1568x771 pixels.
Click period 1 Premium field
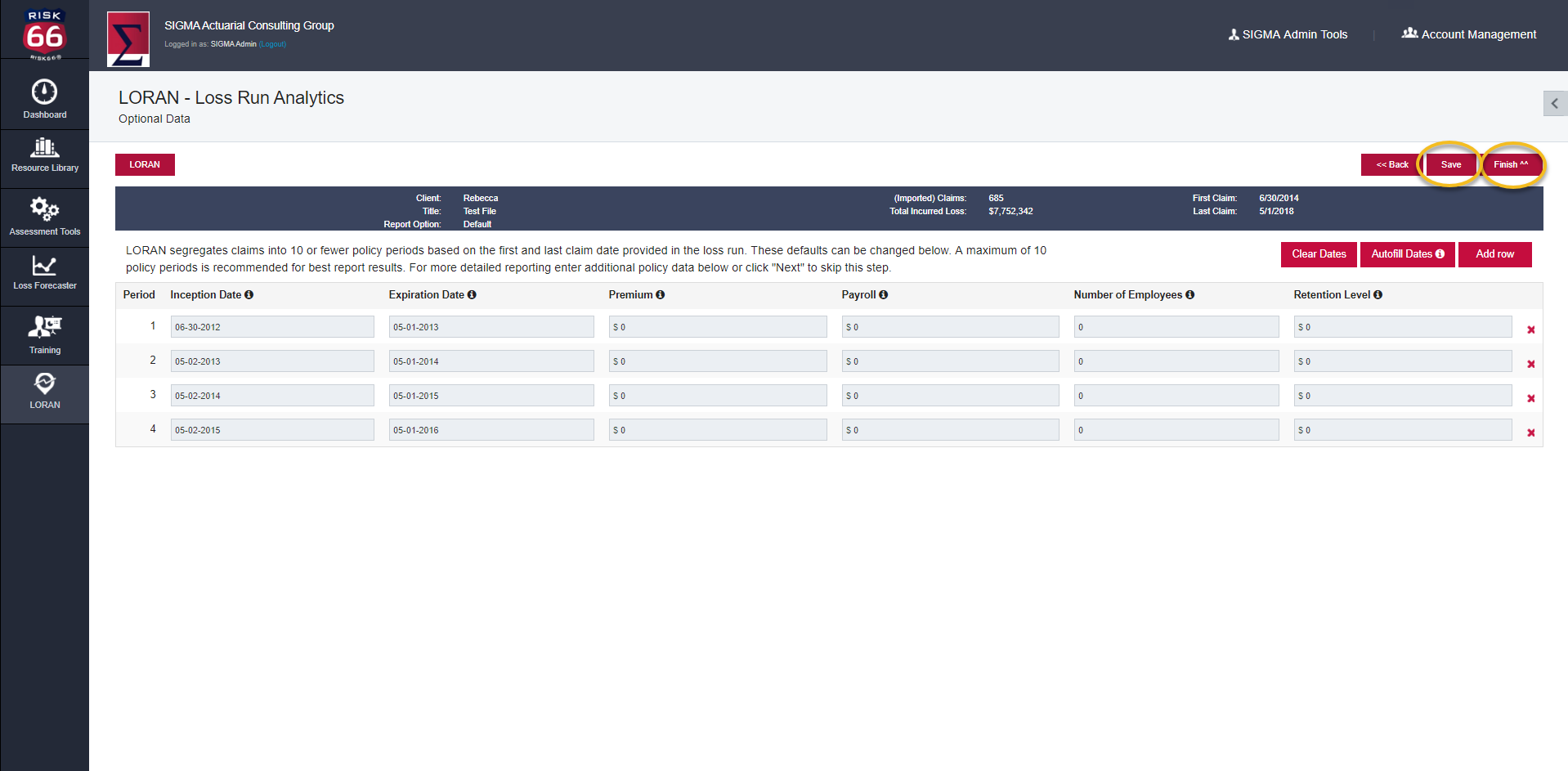pos(718,327)
